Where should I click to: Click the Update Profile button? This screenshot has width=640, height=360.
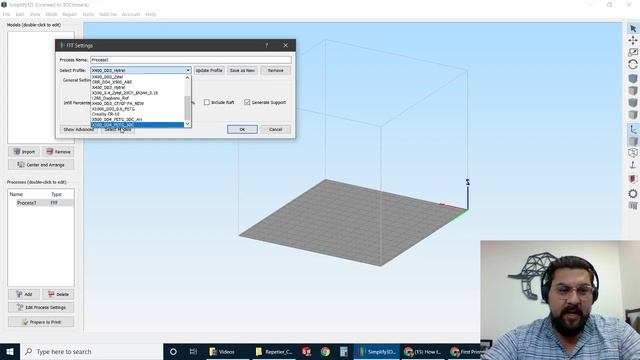pyautogui.click(x=209, y=70)
